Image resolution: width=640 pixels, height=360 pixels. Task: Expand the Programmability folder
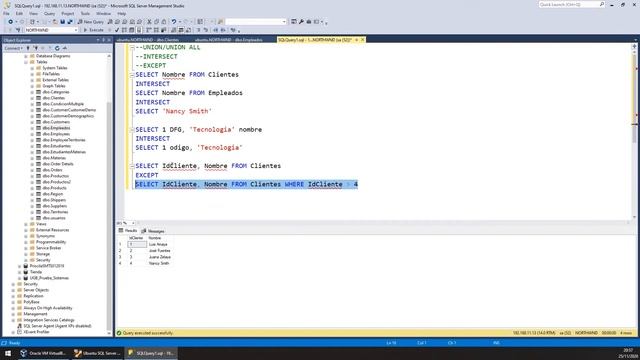point(26,242)
